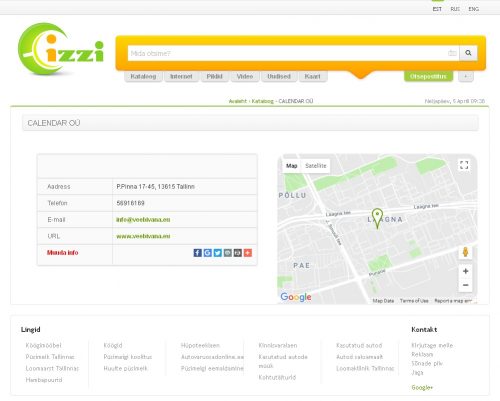Open map fullscreen view icon
500x401 pixels.
pos(464,165)
